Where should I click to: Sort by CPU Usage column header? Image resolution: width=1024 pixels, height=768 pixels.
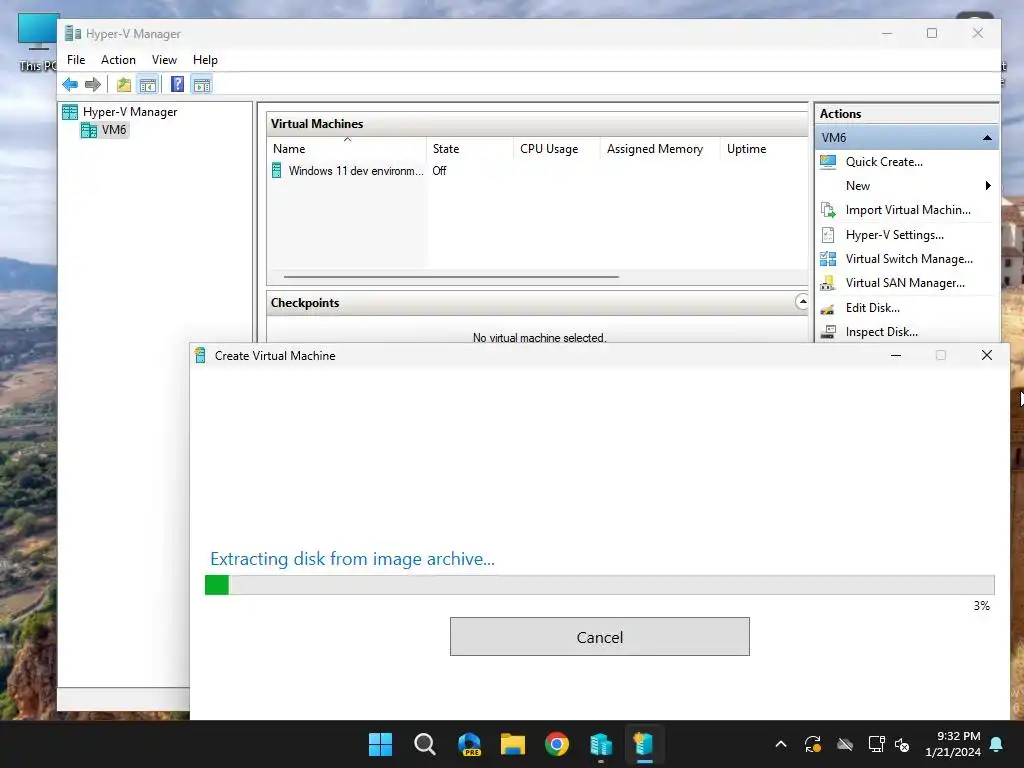tap(557, 149)
